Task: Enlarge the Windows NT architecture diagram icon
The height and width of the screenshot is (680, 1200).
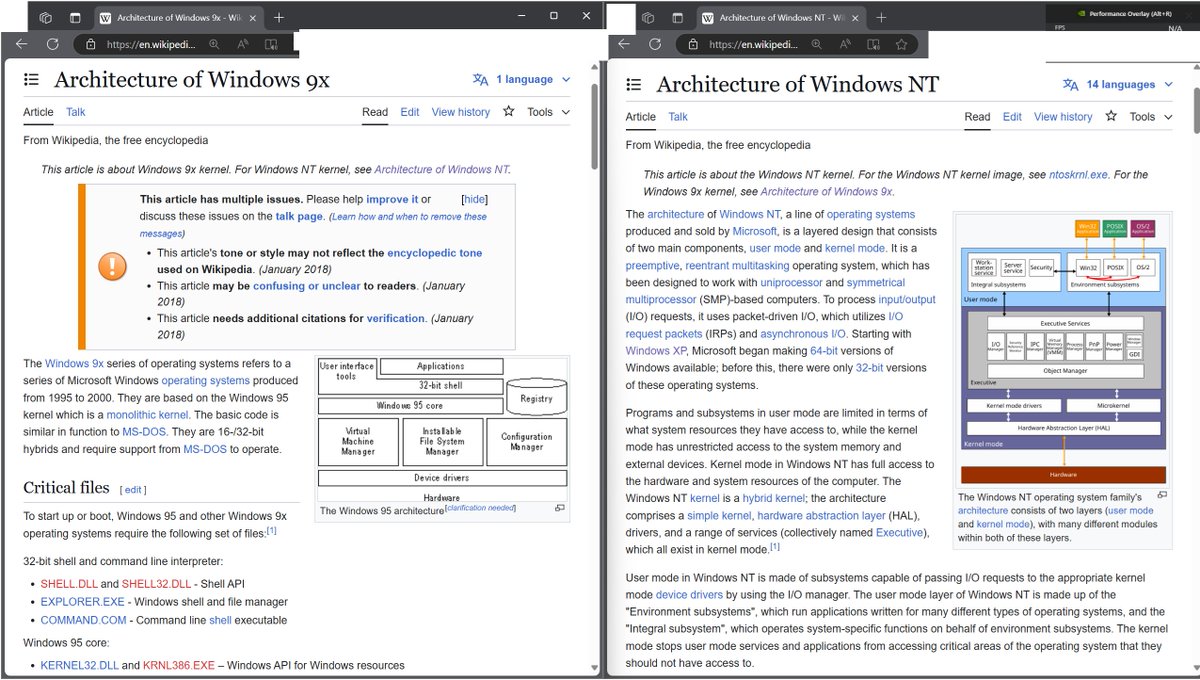Action: pos(1162,495)
